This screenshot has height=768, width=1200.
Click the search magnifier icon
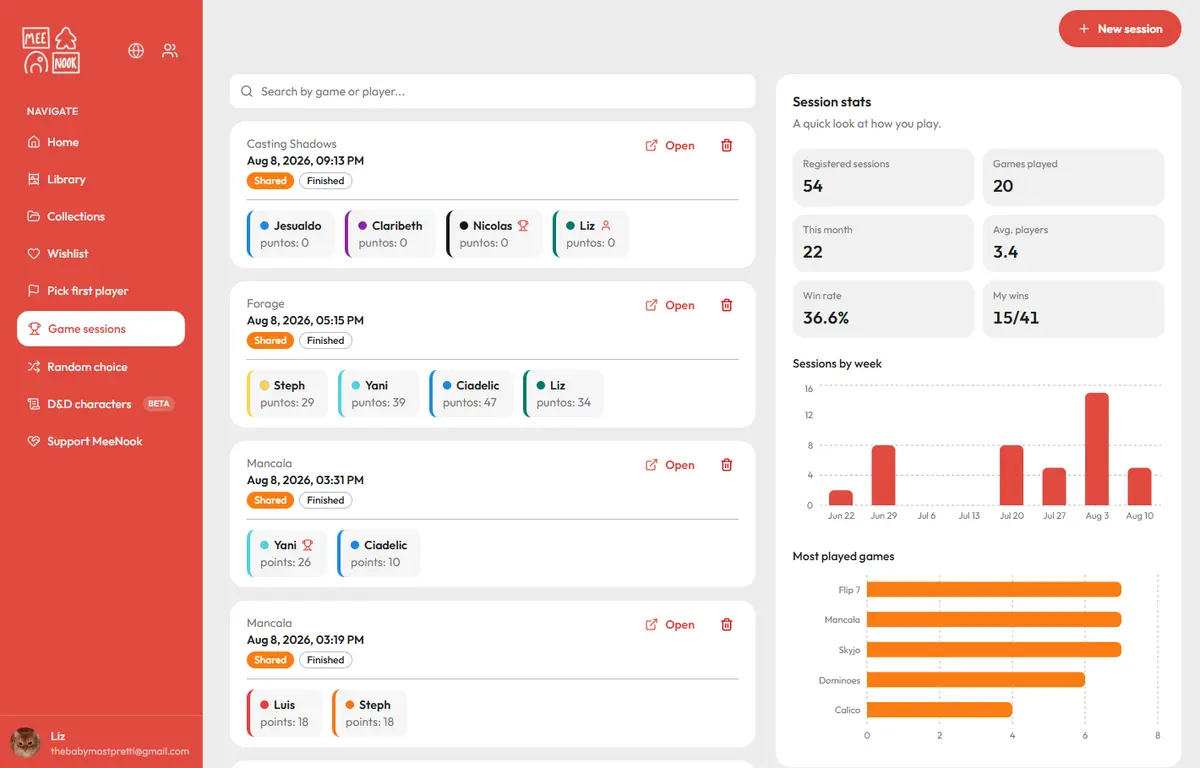click(247, 92)
